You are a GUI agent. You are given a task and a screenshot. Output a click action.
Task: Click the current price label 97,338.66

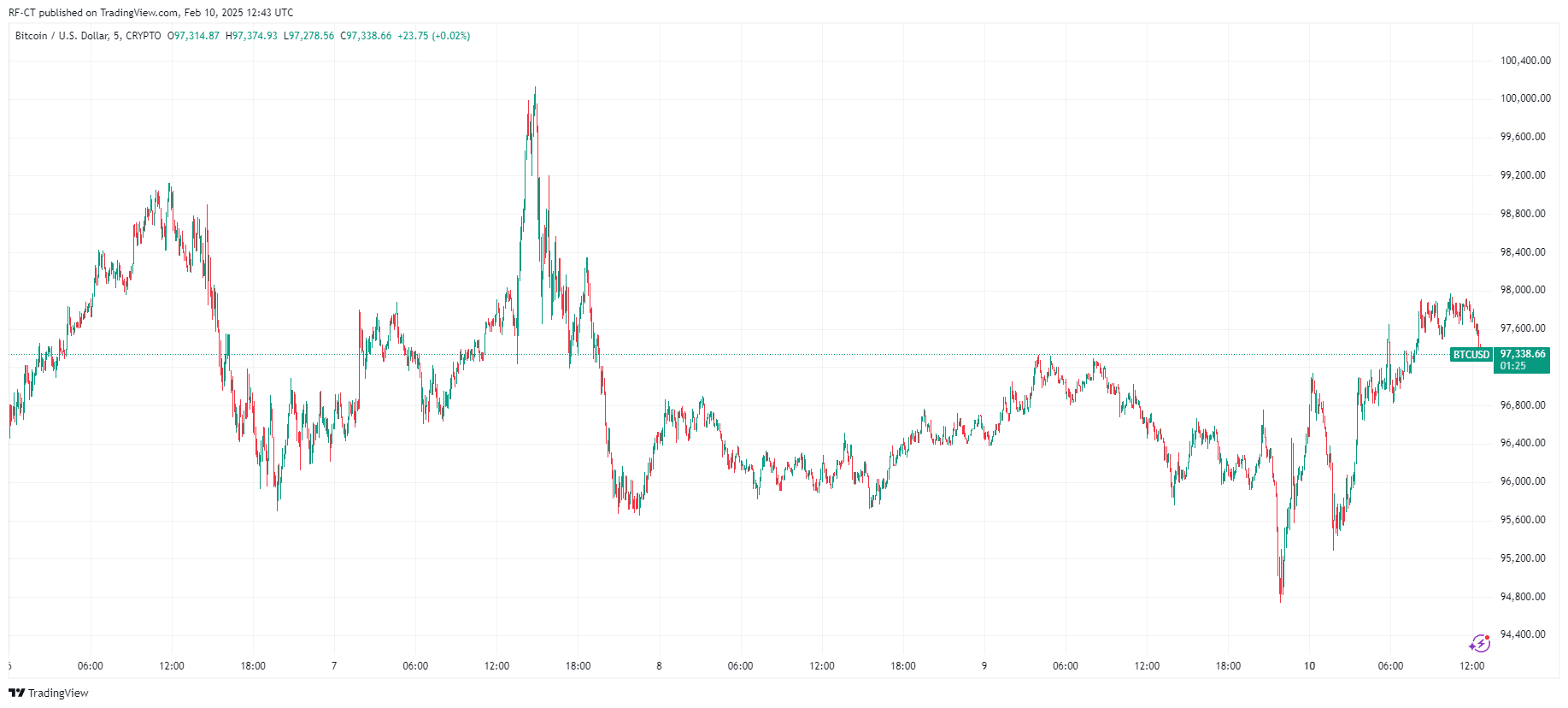pos(1523,354)
